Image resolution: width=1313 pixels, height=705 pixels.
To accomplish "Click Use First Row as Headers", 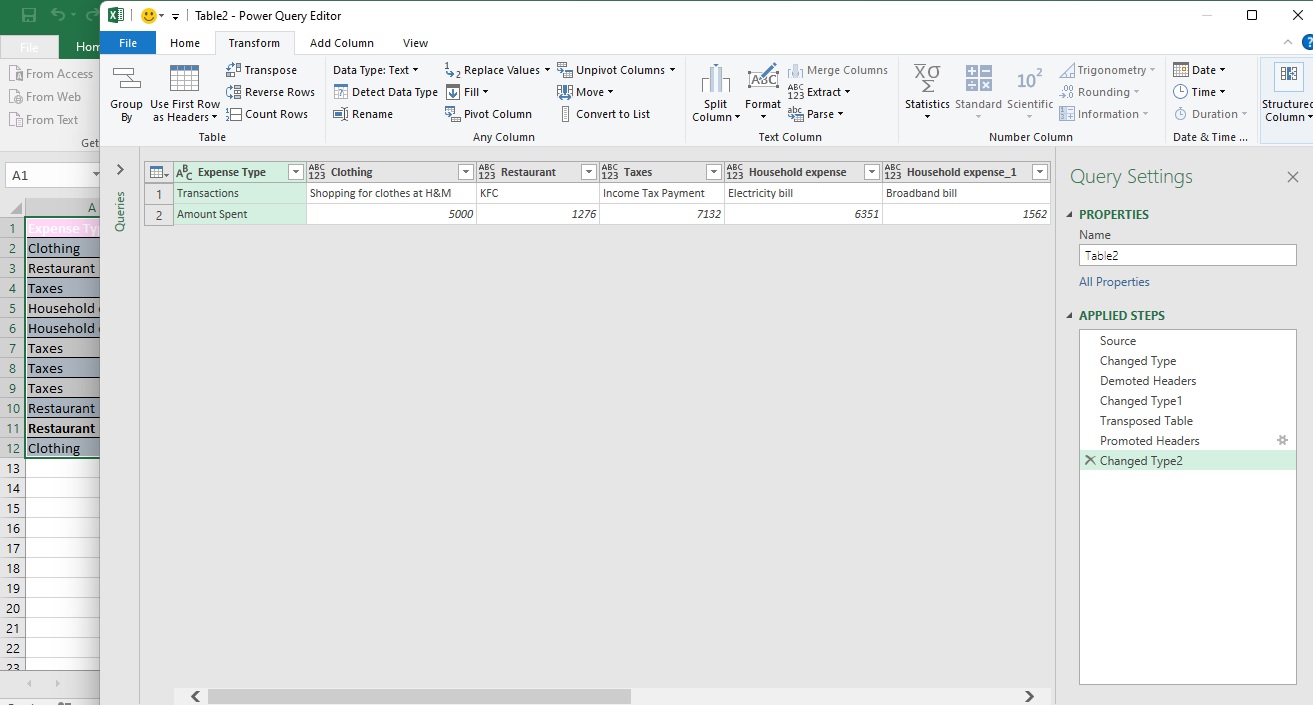I will (184, 92).
